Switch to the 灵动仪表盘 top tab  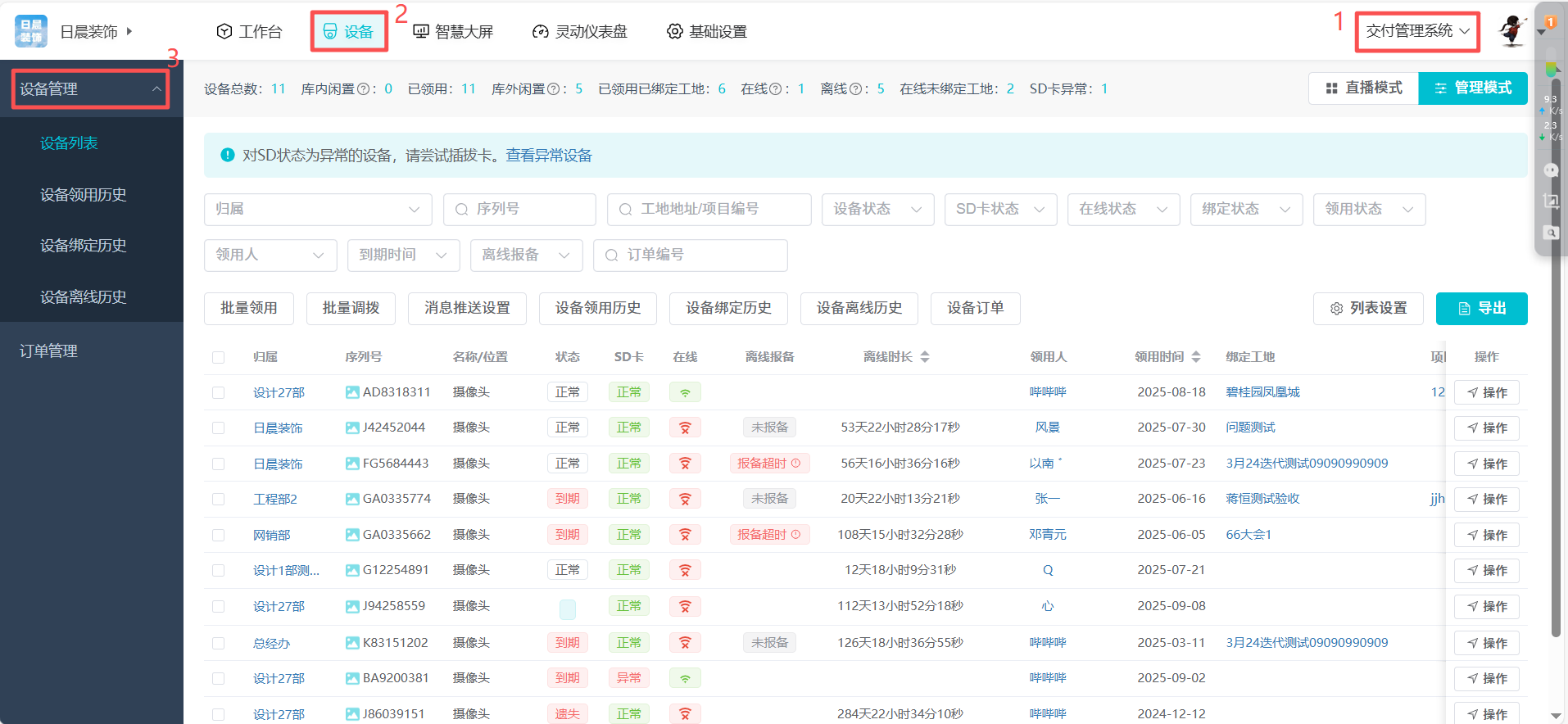579,31
